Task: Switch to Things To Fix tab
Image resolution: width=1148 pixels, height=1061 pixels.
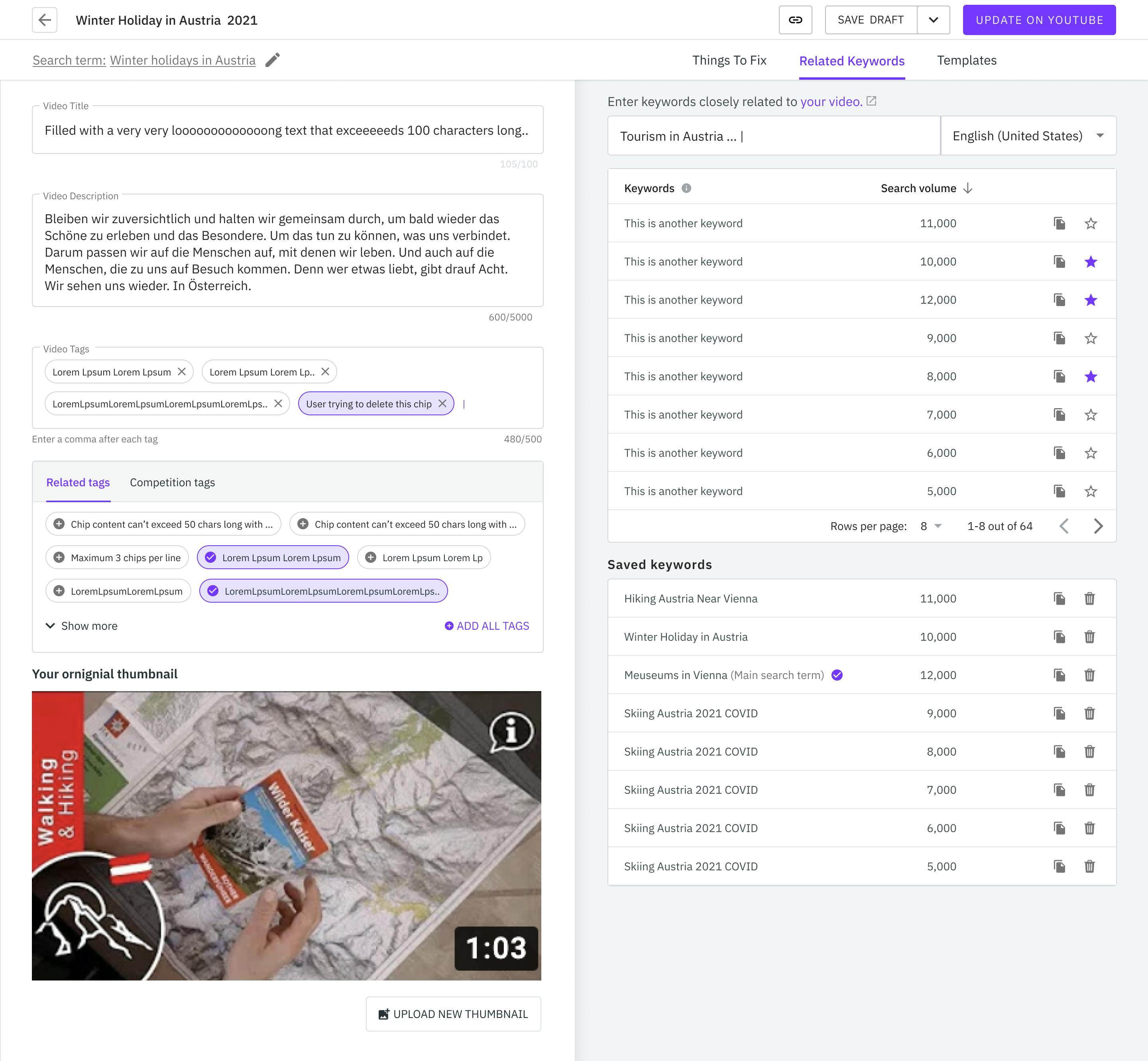Action: click(729, 60)
